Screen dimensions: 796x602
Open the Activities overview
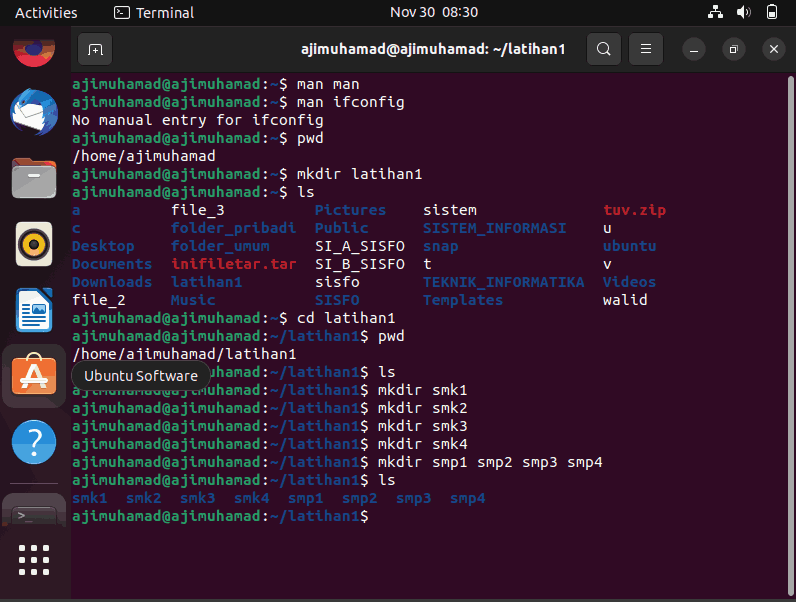coord(46,13)
